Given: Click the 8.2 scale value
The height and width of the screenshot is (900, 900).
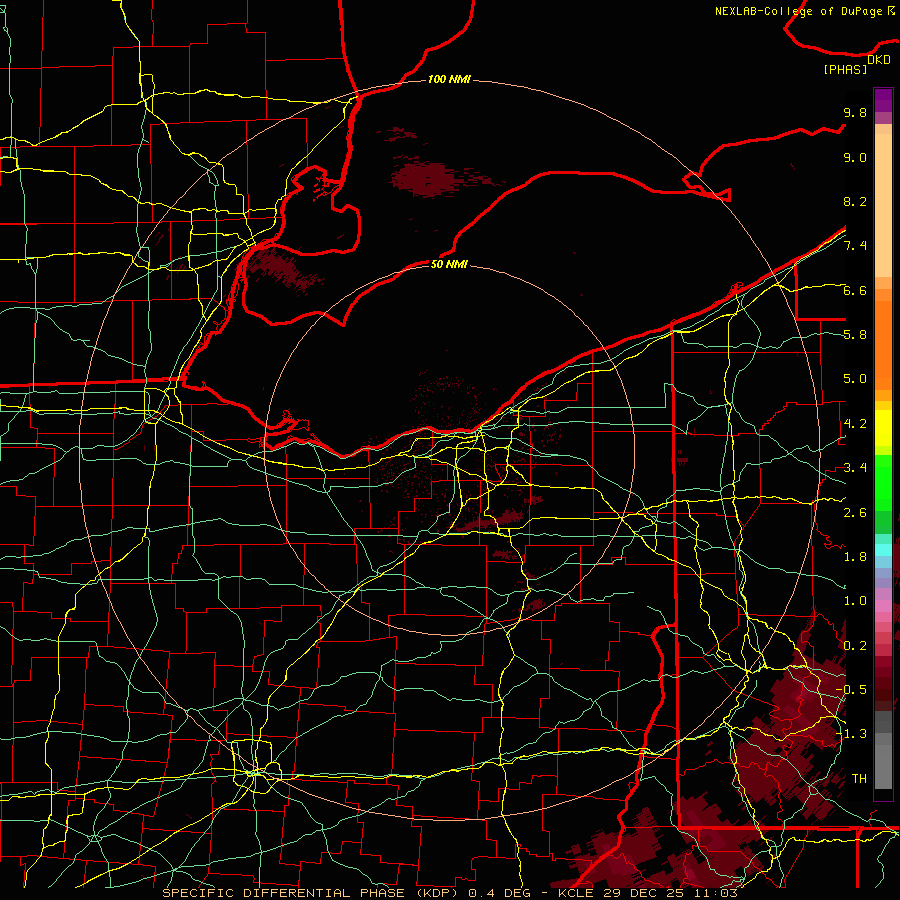Looking at the screenshot, I should point(855,201).
